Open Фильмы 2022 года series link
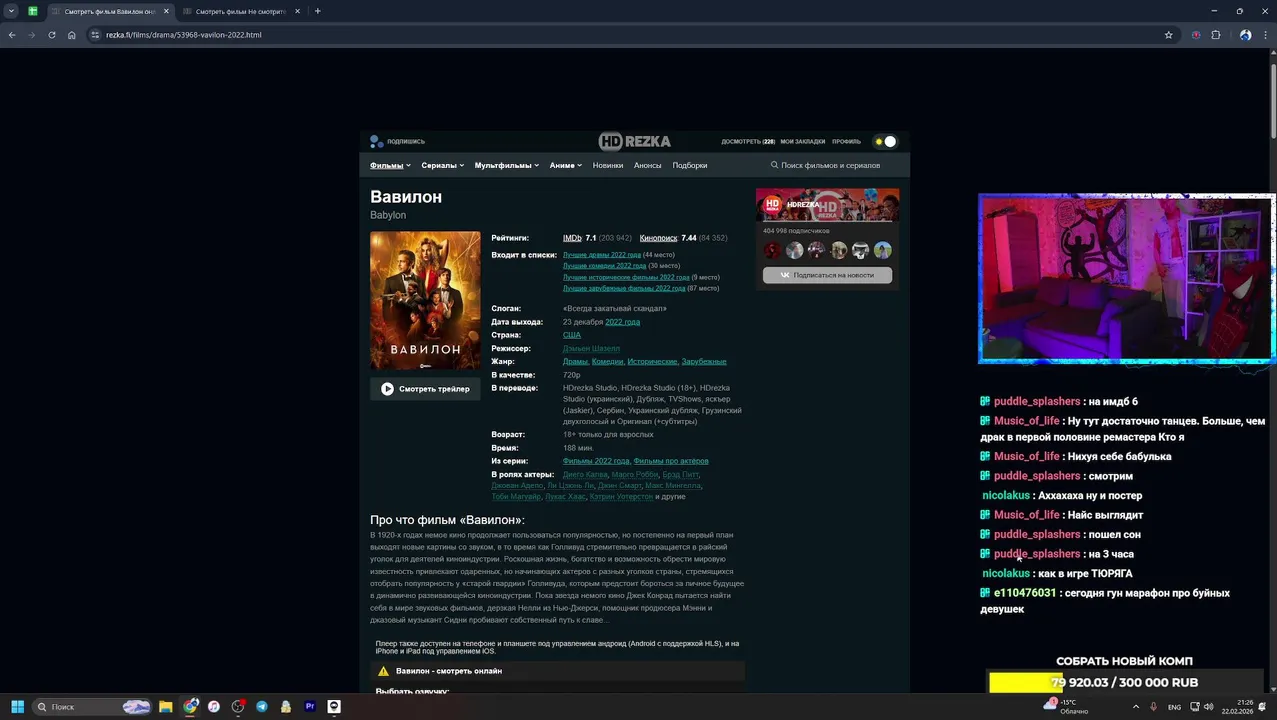 (x=596, y=461)
